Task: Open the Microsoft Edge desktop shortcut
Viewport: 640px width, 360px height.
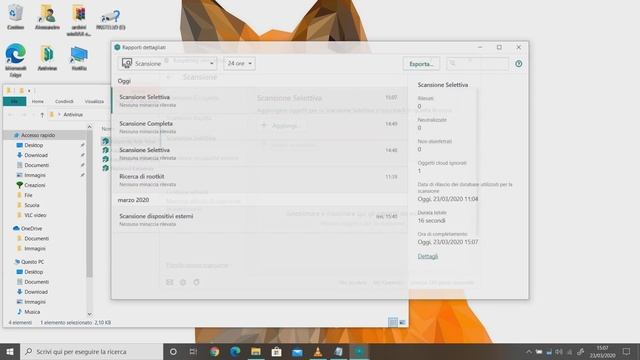Action: 16,60
